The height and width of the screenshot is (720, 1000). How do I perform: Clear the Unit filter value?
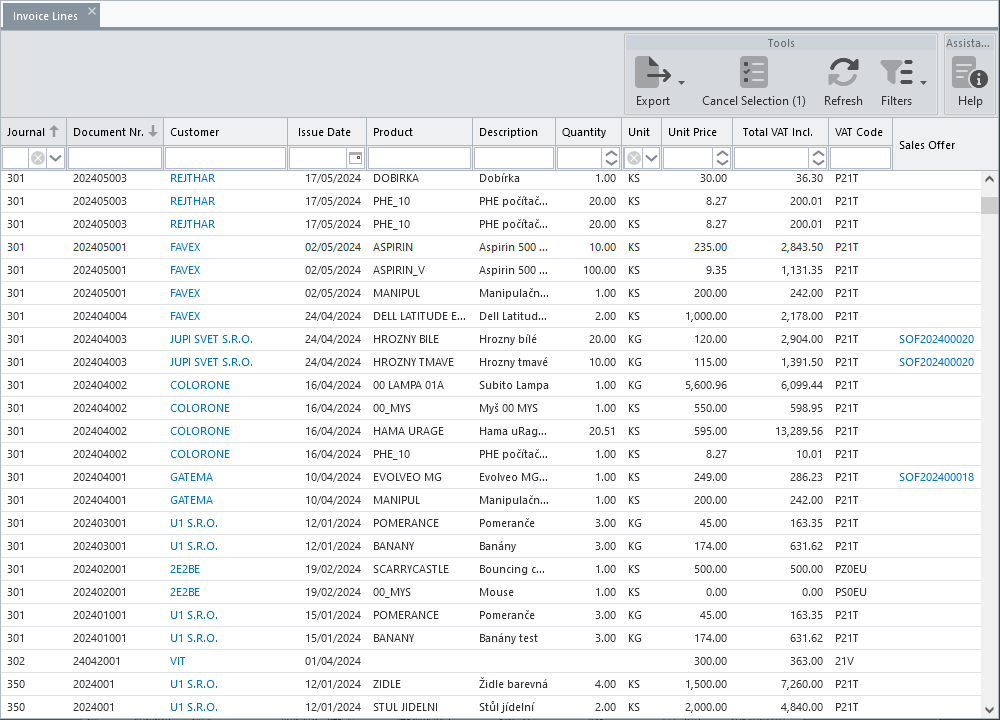tap(633, 158)
